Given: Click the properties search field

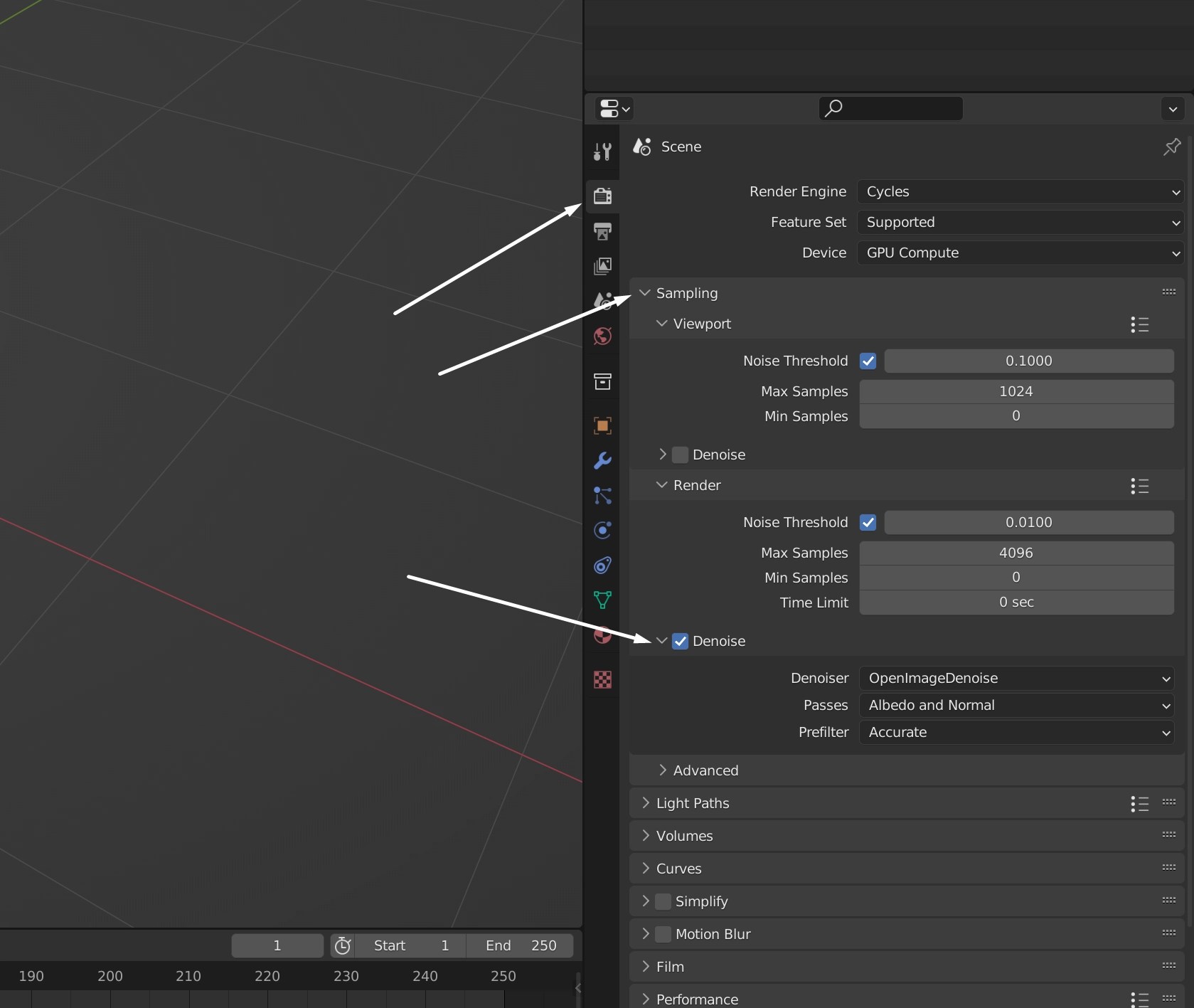Looking at the screenshot, I should [x=890, y=108].
